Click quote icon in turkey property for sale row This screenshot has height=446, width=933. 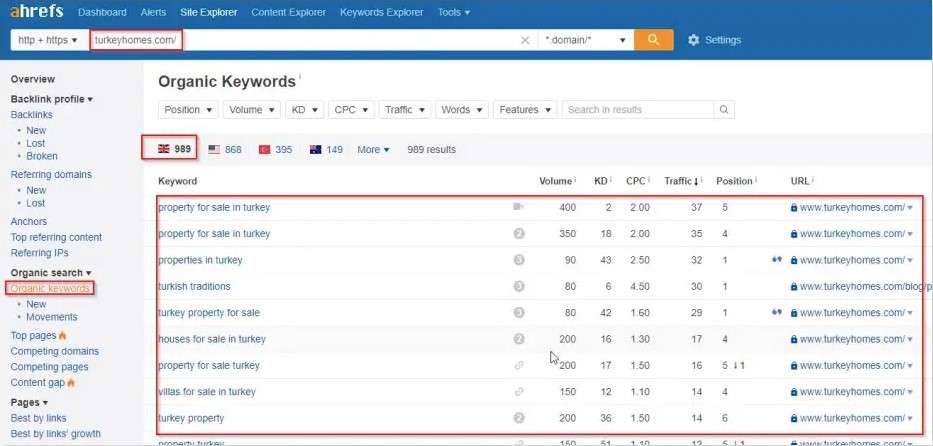click(777, 312)
